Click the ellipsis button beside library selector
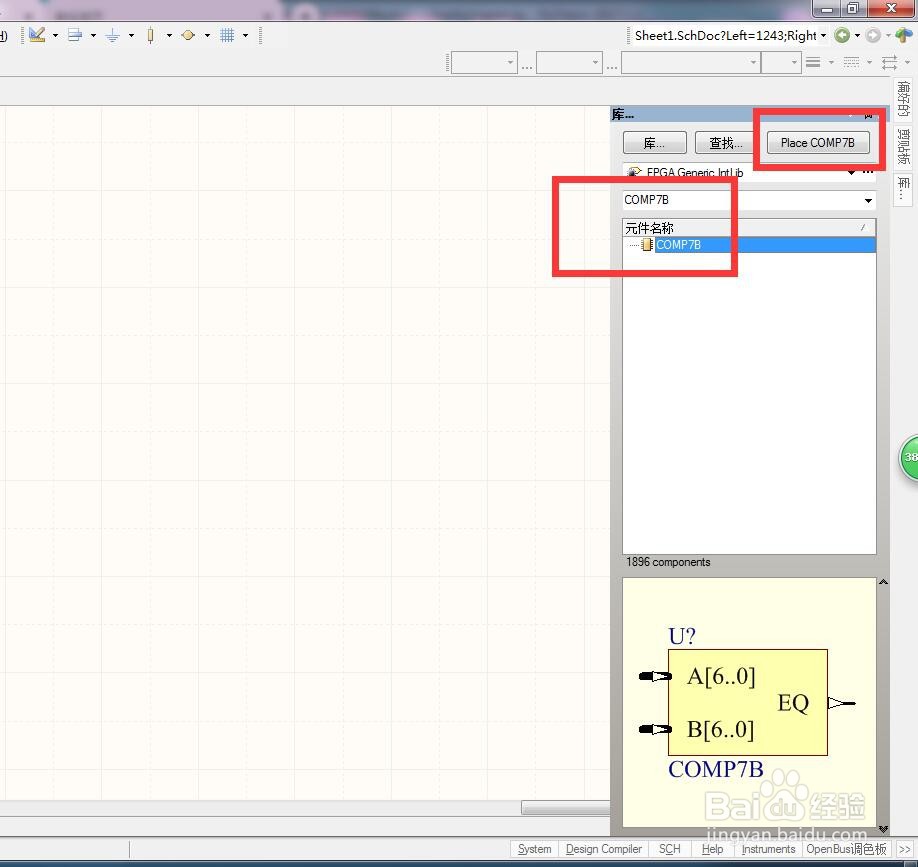918x867 pixels. (x=868, y=172)
